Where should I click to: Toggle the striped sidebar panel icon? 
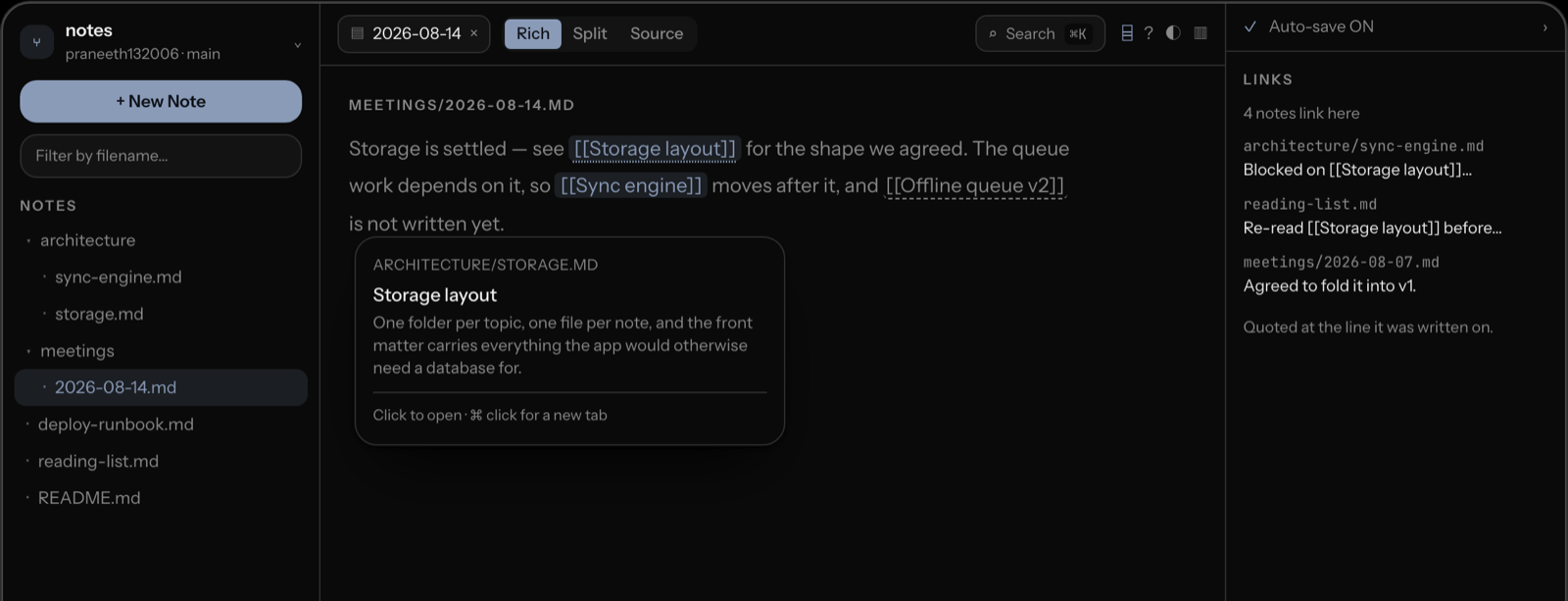coord(1200,33)
